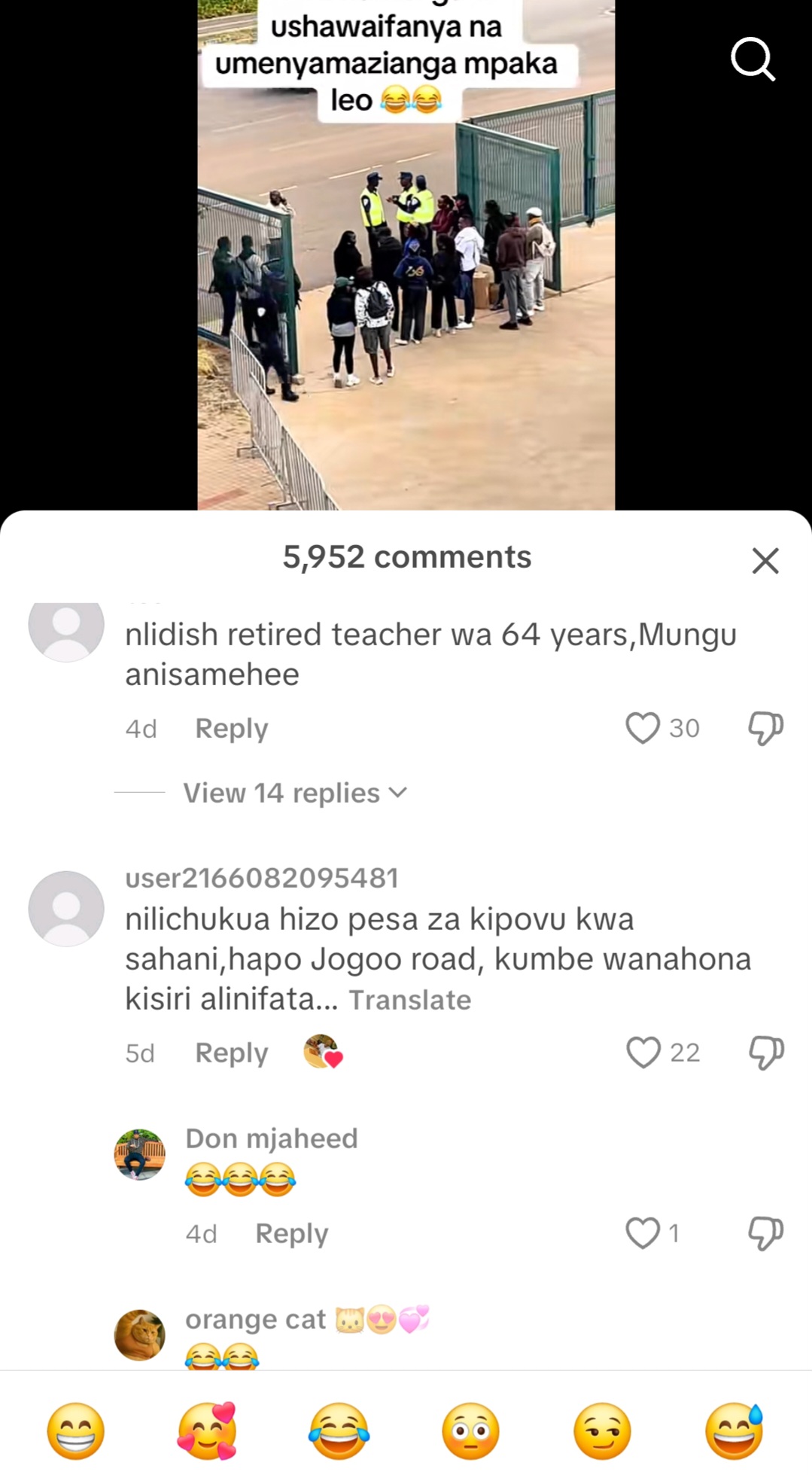
Task: Insert the tears of joy emoji
Action: 339,1431
